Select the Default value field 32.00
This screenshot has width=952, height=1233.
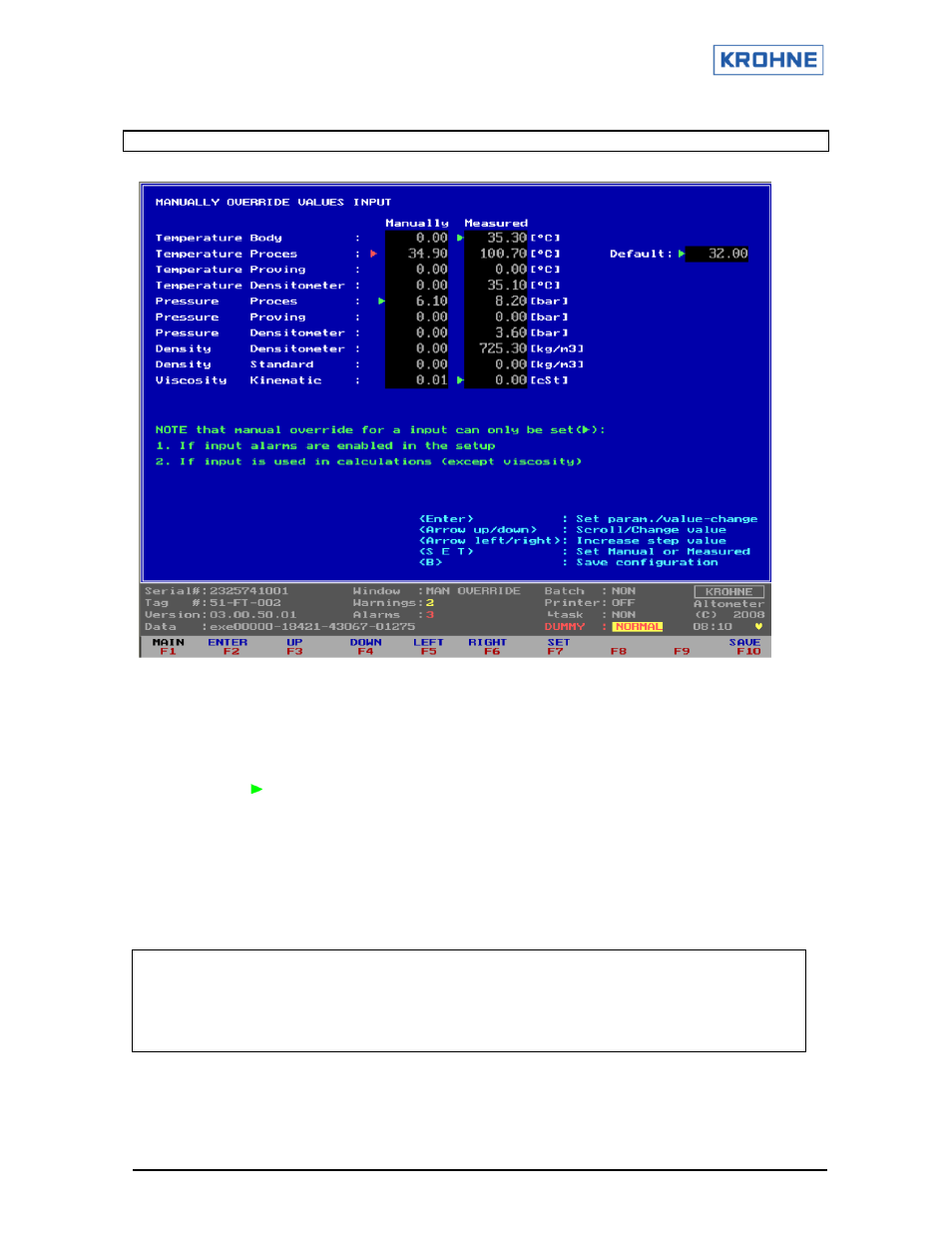717,254
